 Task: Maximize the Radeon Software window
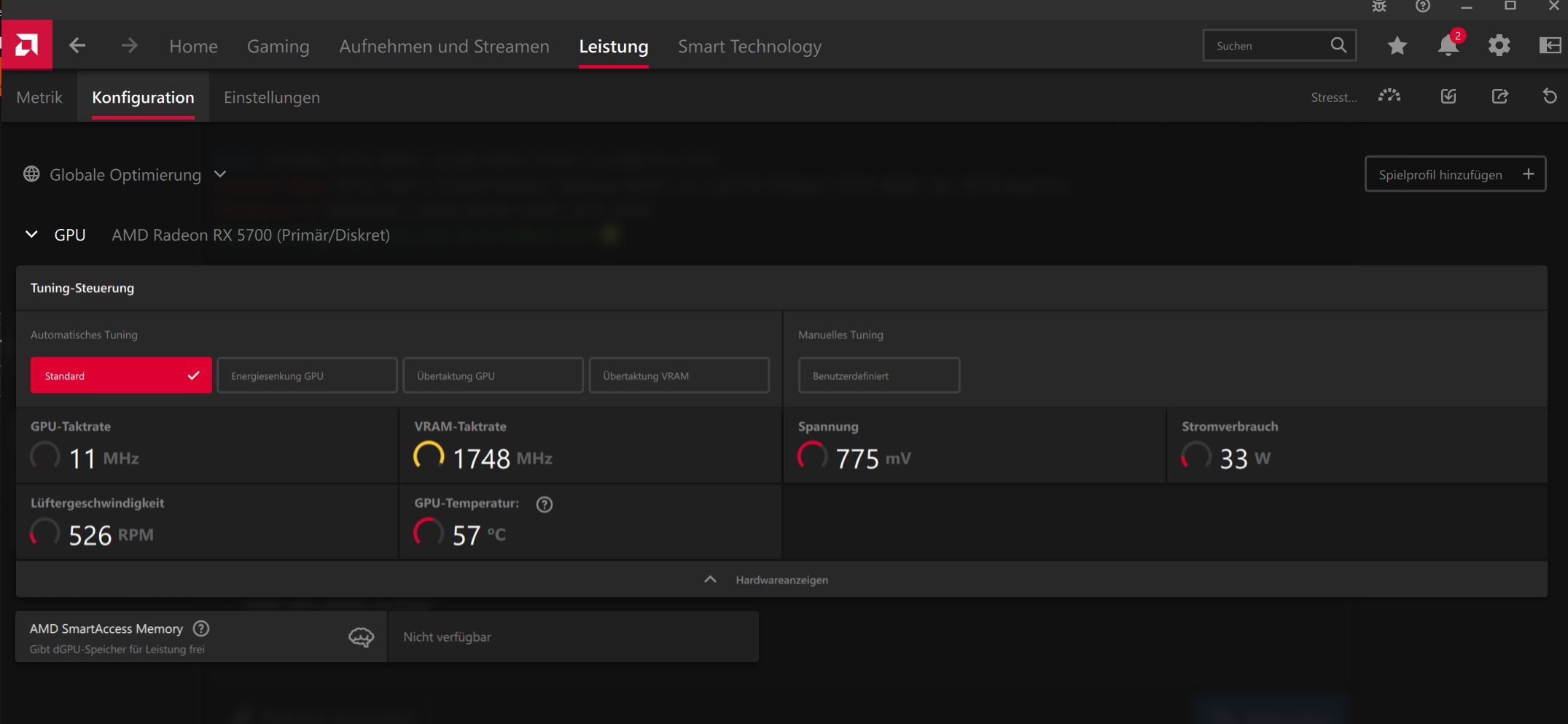(1510, 7)
